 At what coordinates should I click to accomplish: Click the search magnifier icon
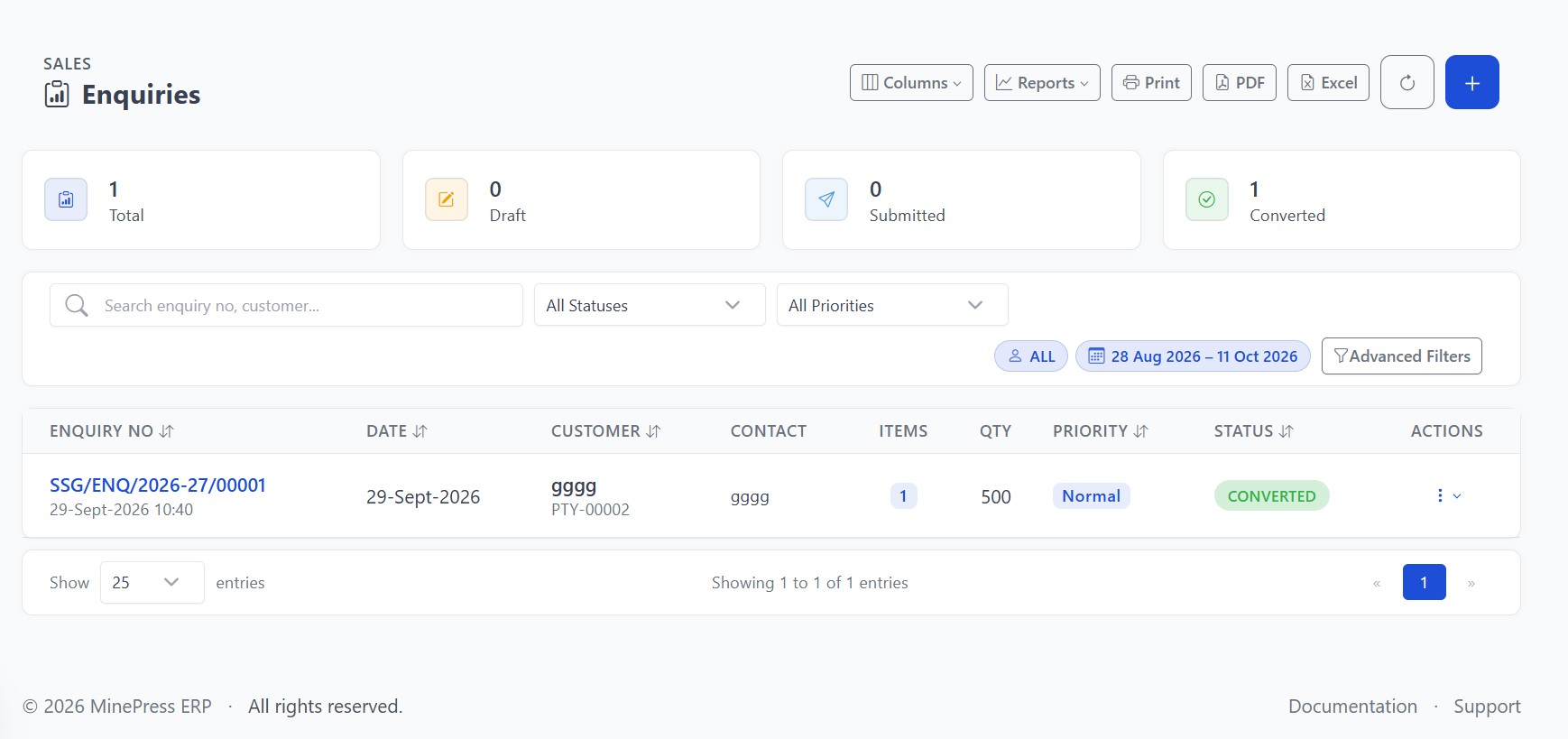pos(77,305)
